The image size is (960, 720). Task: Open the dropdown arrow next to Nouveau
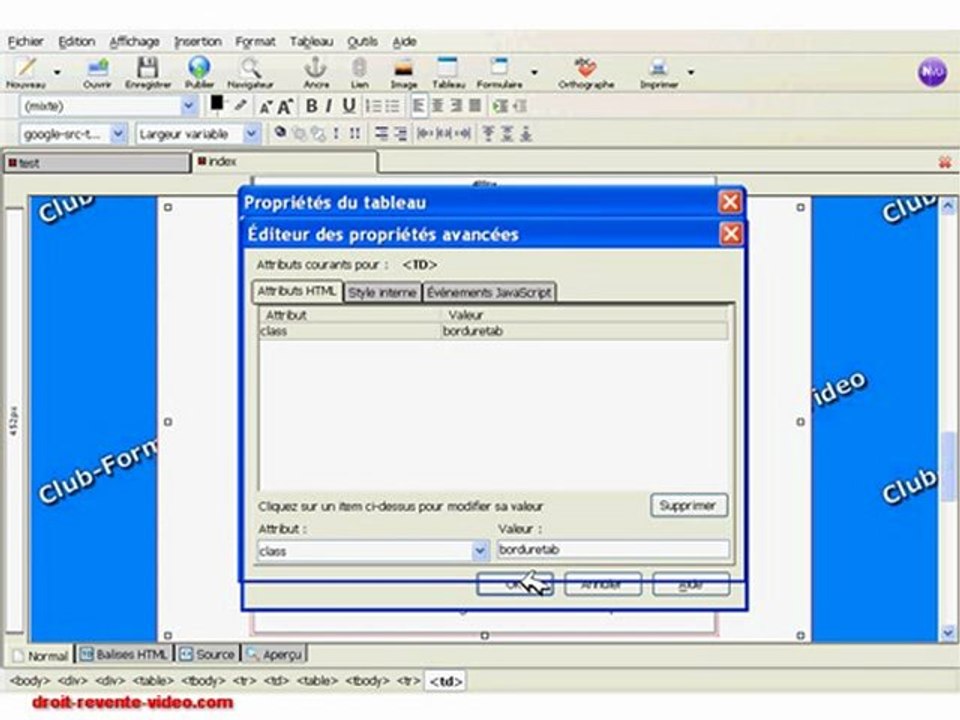[57, 72]
